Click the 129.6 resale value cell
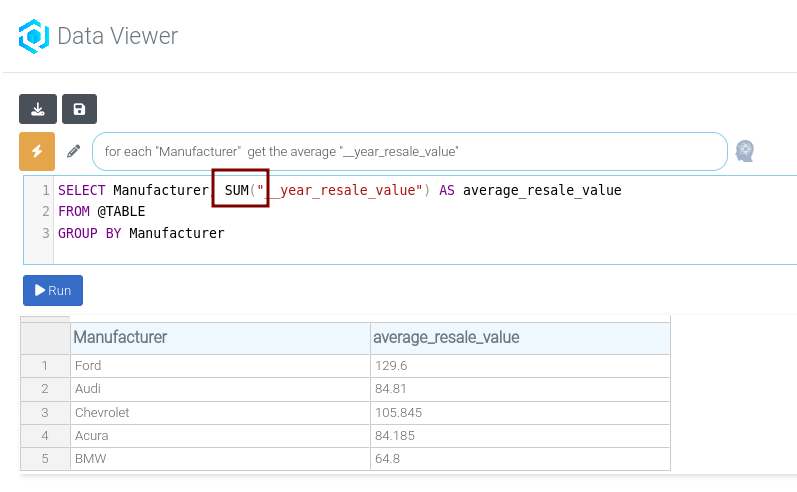 click(390, 366)
